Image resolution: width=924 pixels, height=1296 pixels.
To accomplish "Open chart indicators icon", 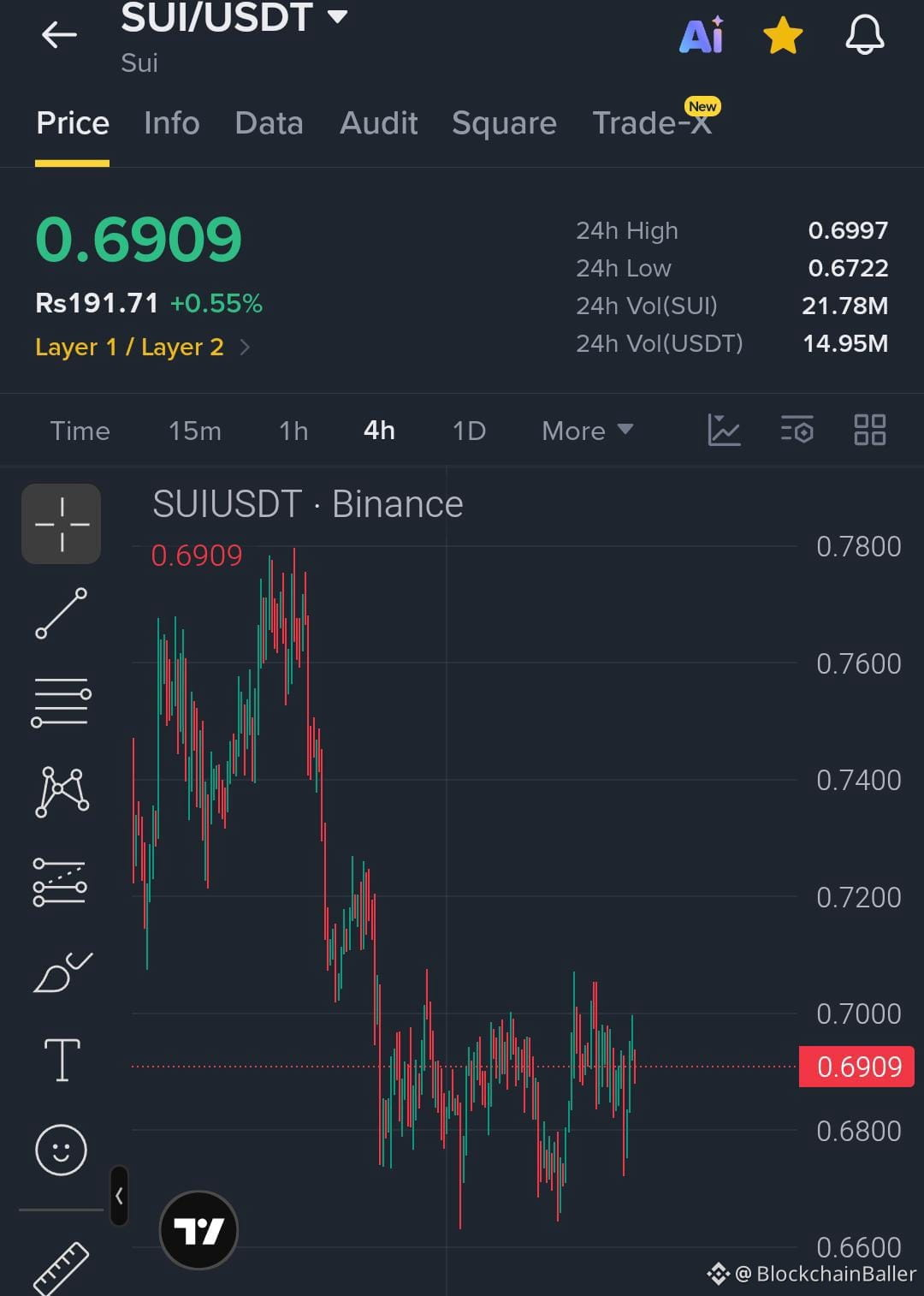I will [x=724, y=430].
